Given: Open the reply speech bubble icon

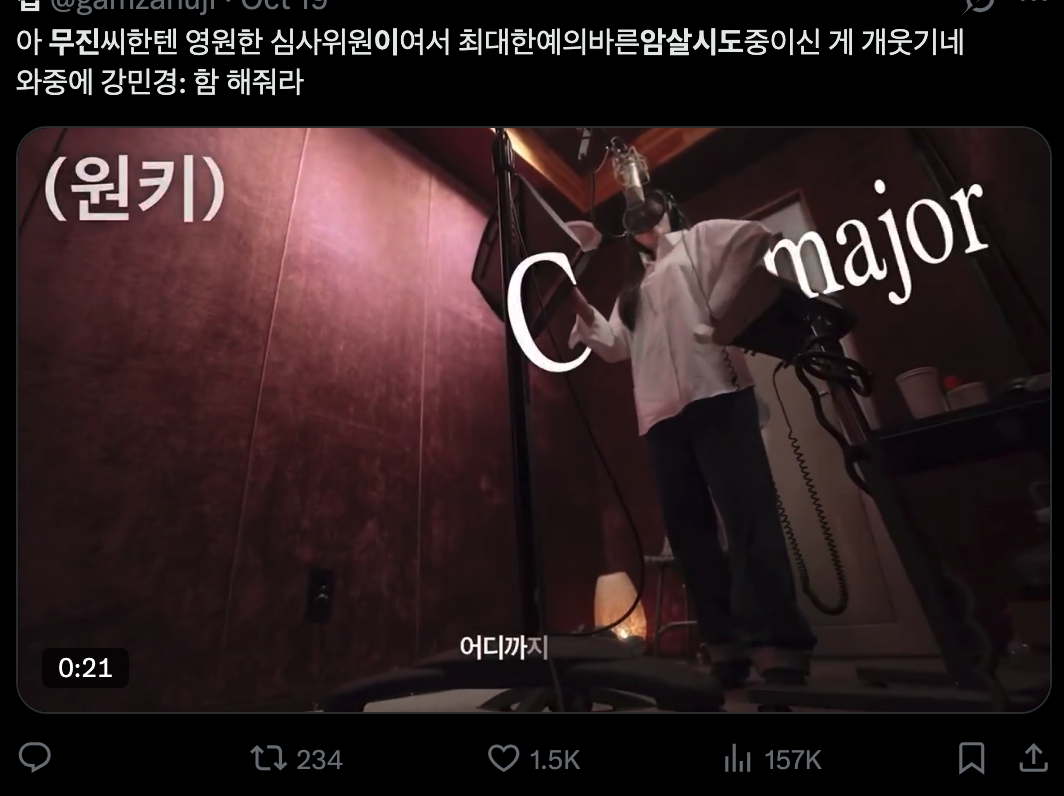Looking at the screenshot, I should pyautogui.click(x=34, y=757).
